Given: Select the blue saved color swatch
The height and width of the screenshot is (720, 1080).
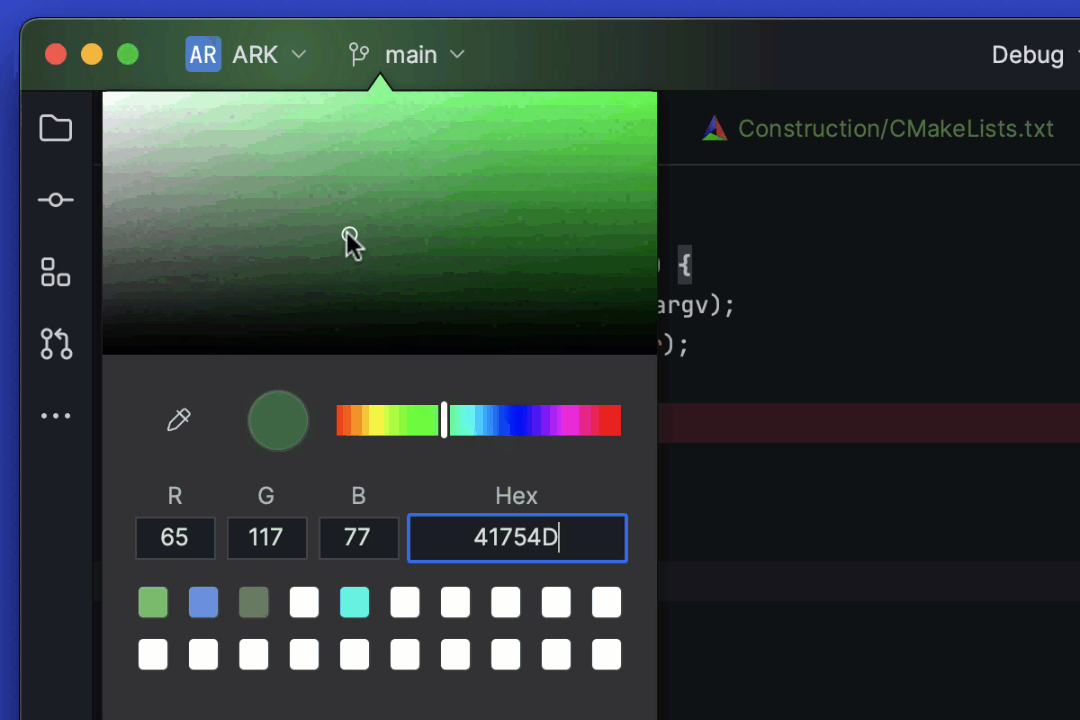Looking at the screenshot, I should [x=203, y=602].
